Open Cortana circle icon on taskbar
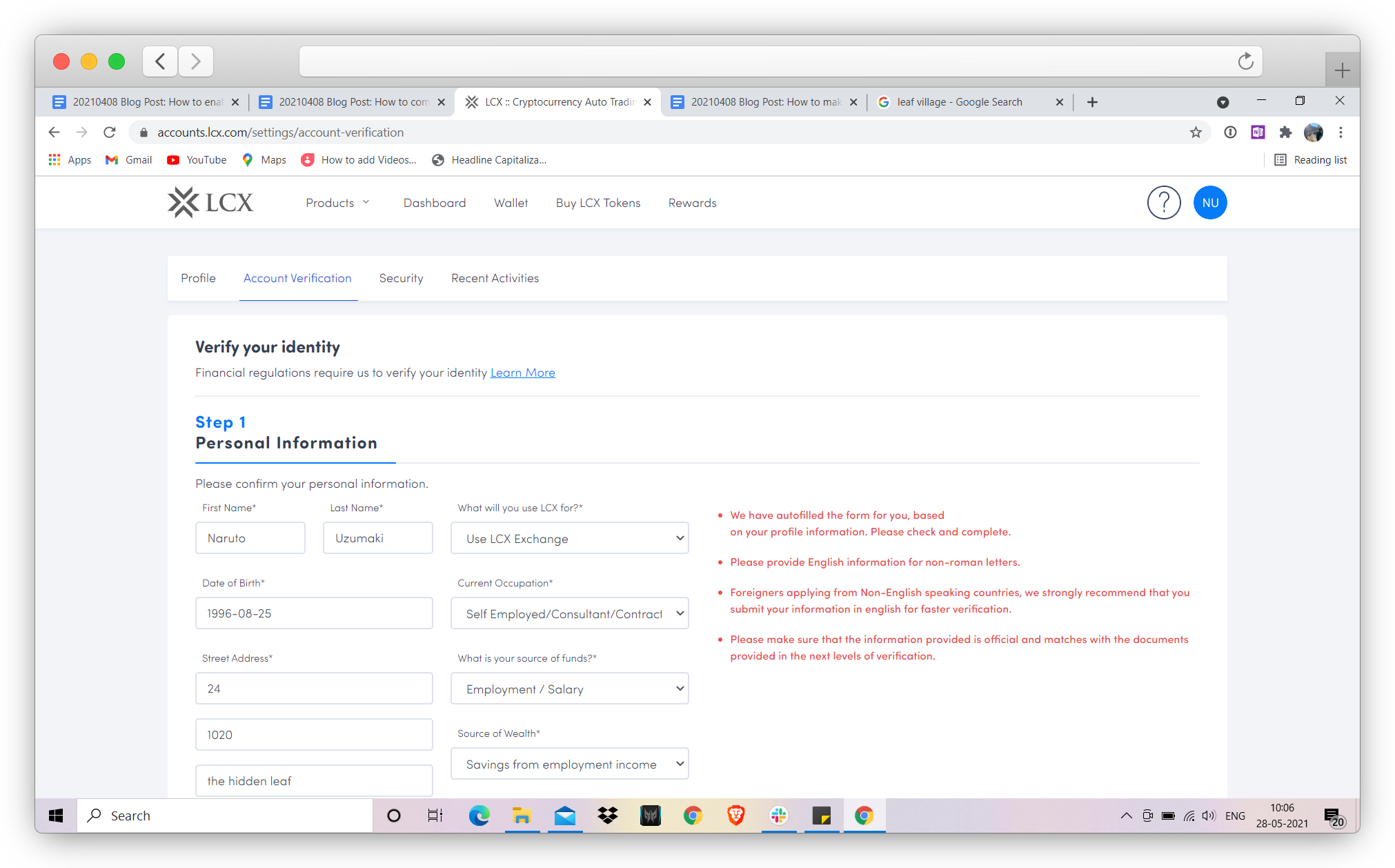Image resolution: width=1395 pixels, height=868 pixels. pyautogui.click(x=393, y=816)
